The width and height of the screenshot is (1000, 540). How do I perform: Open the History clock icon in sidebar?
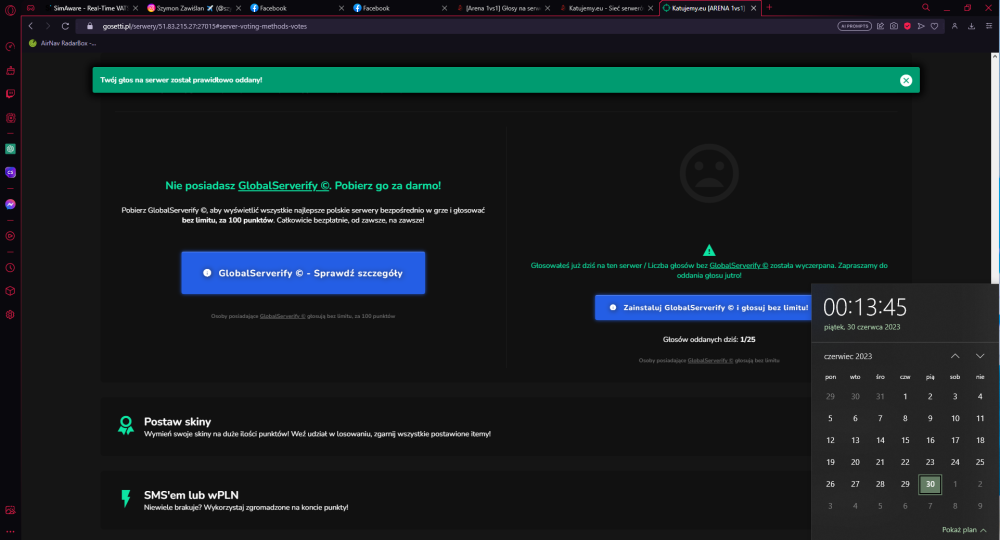click(x=10, y=268)
